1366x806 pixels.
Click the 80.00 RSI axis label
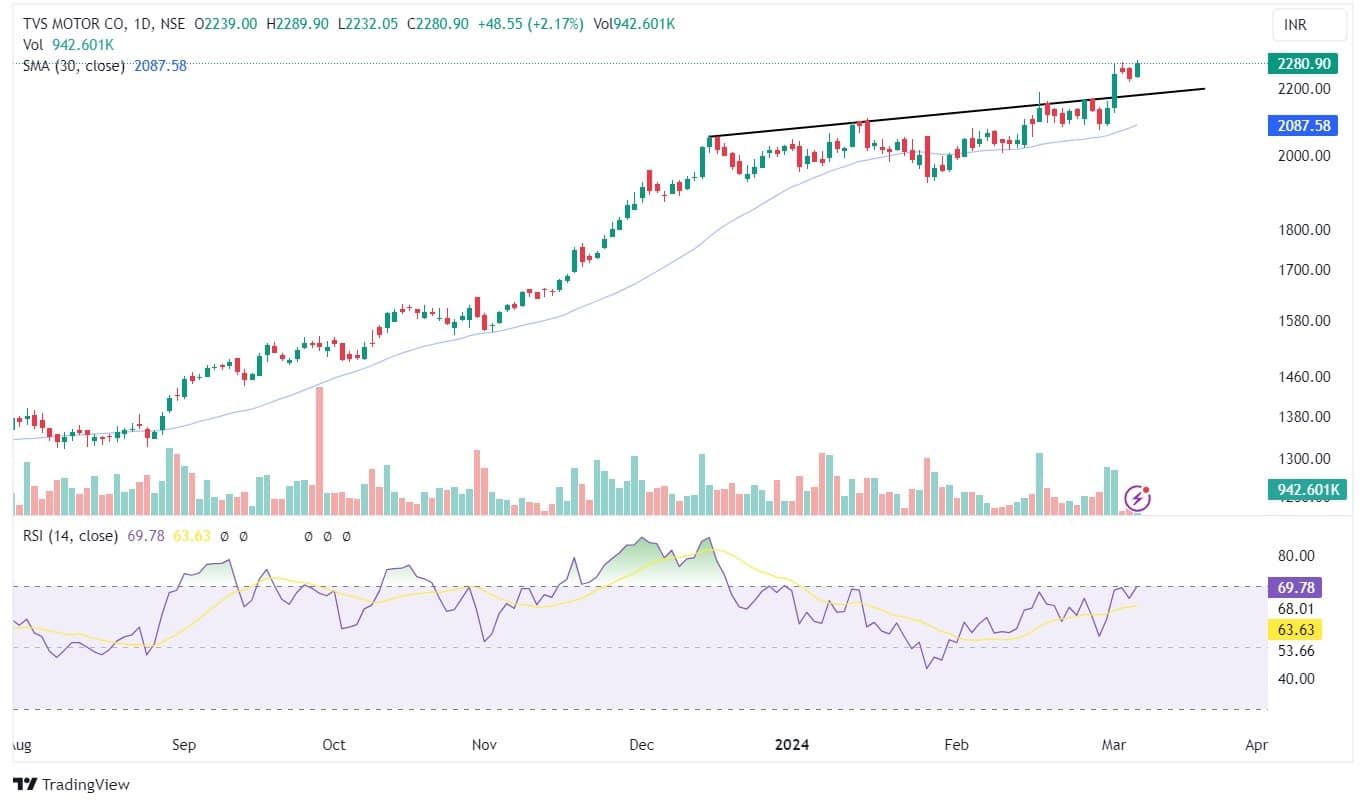(x=1297, y=556)
